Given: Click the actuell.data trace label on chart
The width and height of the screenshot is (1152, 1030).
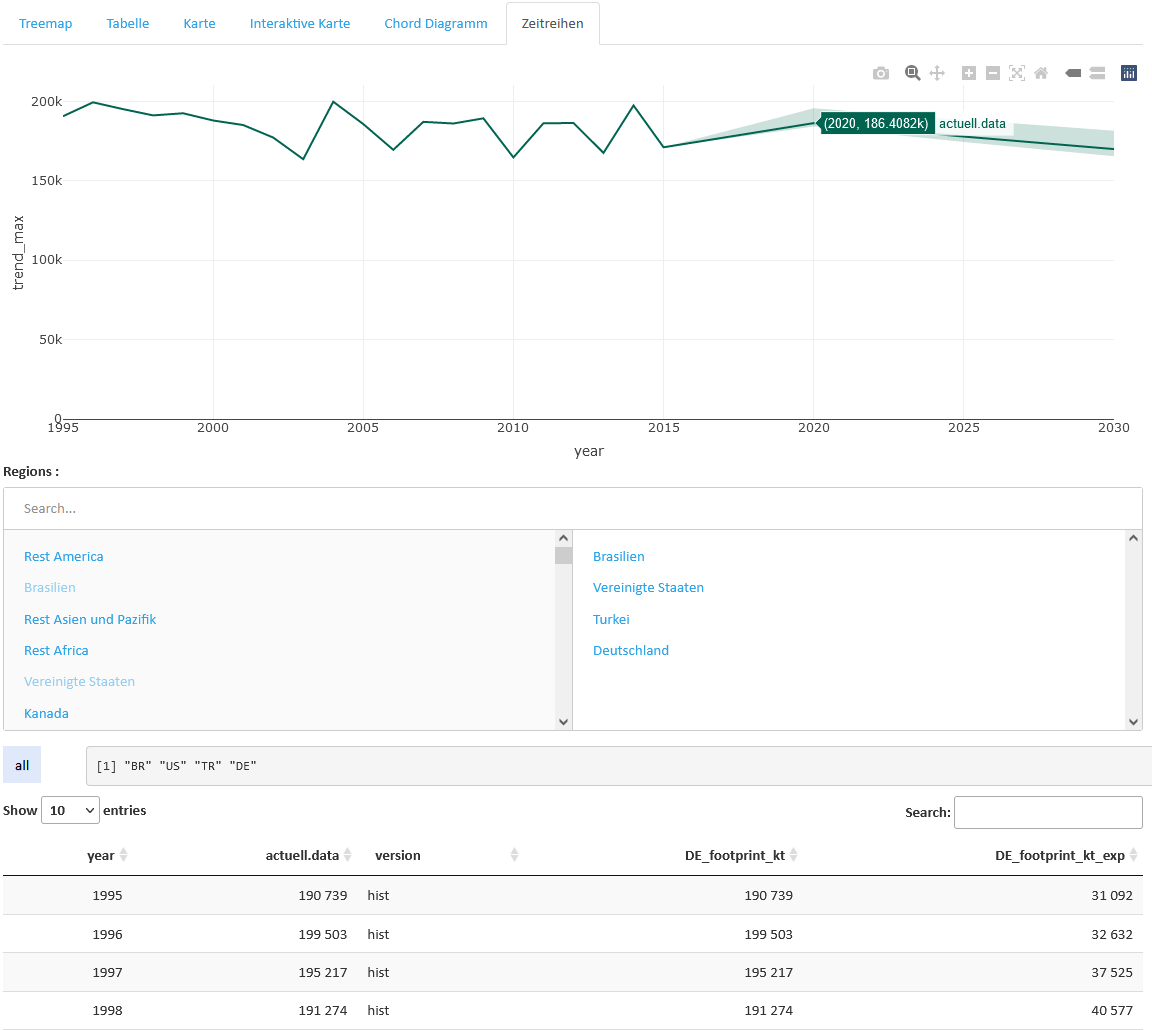Looking at the screenshot, I should coord(972,123).
